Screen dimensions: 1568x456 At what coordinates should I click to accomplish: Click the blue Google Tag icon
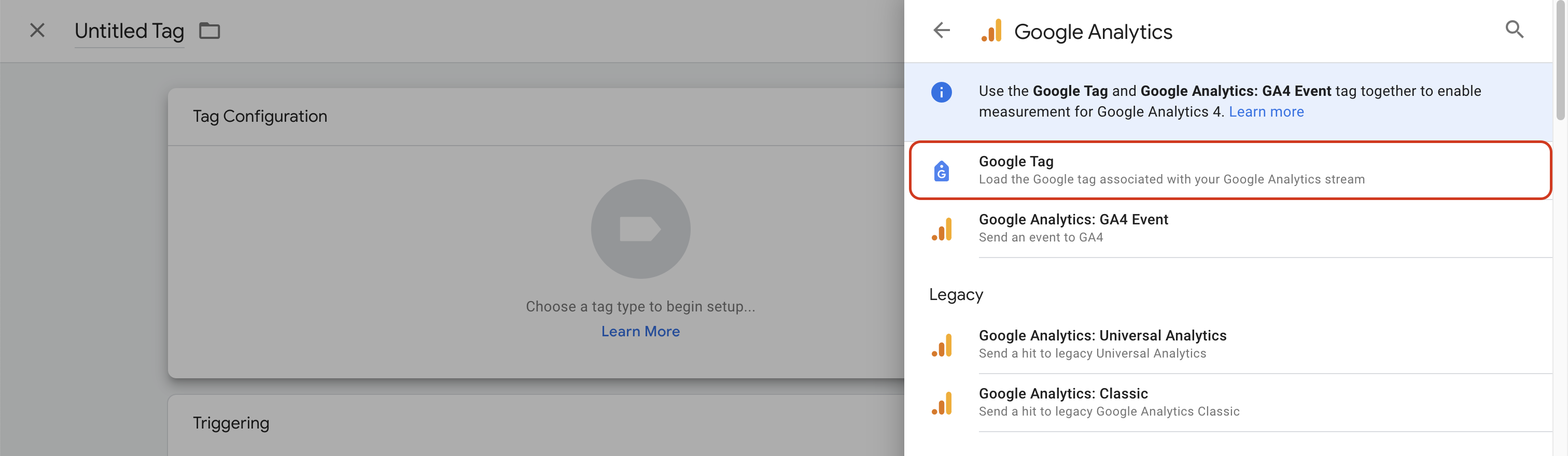point(941,171)
